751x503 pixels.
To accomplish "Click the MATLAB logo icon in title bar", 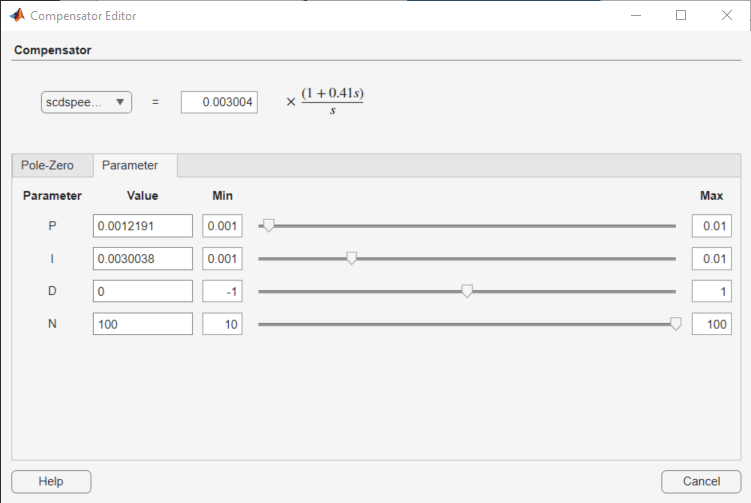I will click(17, 15).
